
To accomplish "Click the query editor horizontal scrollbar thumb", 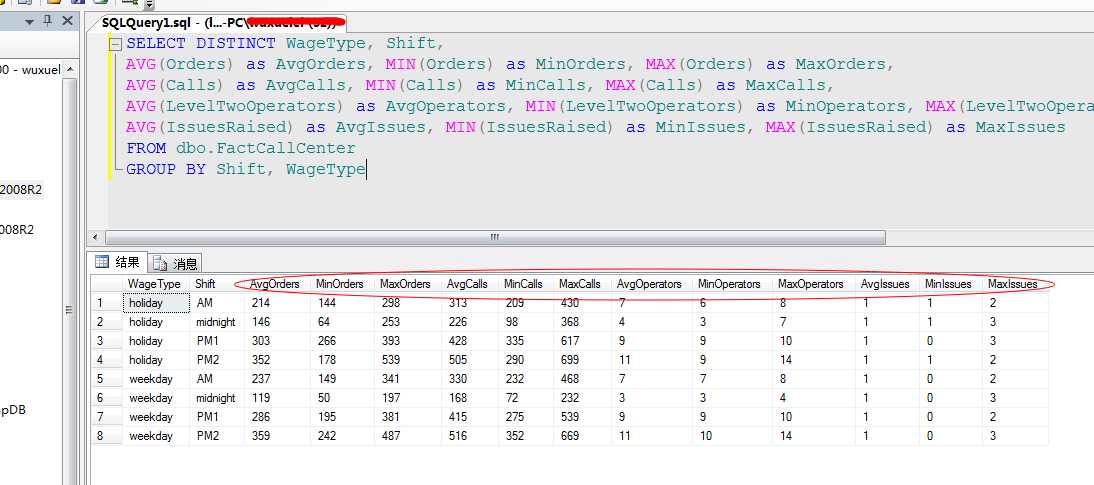I will [x=494, y=237].
